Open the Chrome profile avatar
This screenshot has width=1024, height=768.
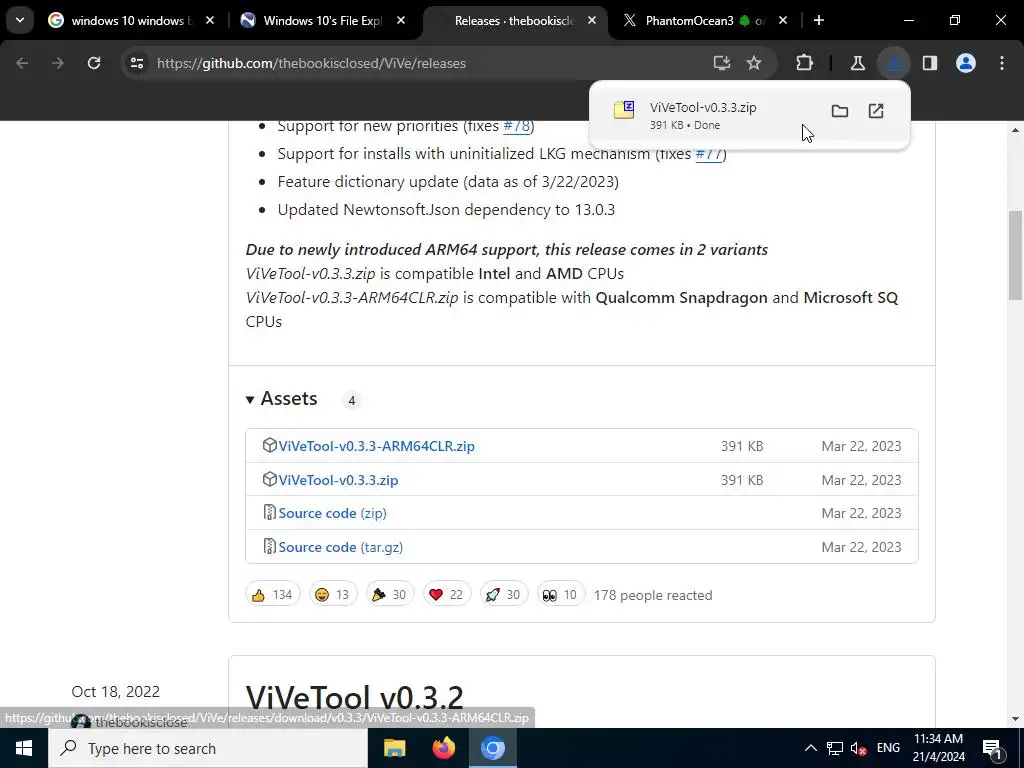[966, 63]
